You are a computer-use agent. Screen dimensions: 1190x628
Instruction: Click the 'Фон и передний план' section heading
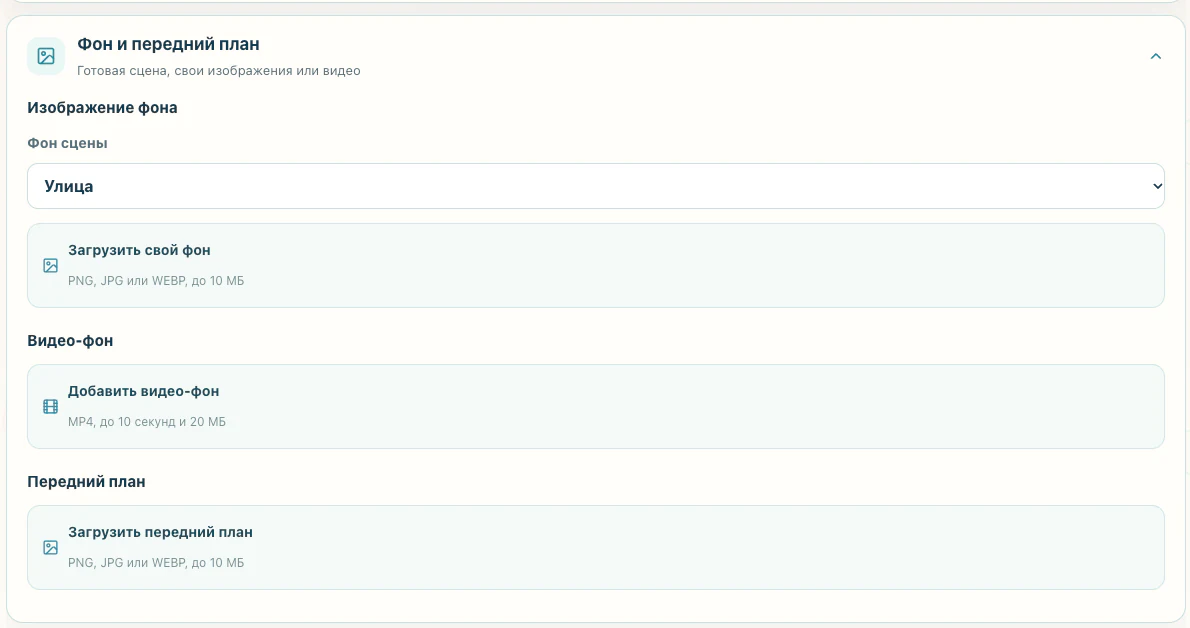coord(168,44)
